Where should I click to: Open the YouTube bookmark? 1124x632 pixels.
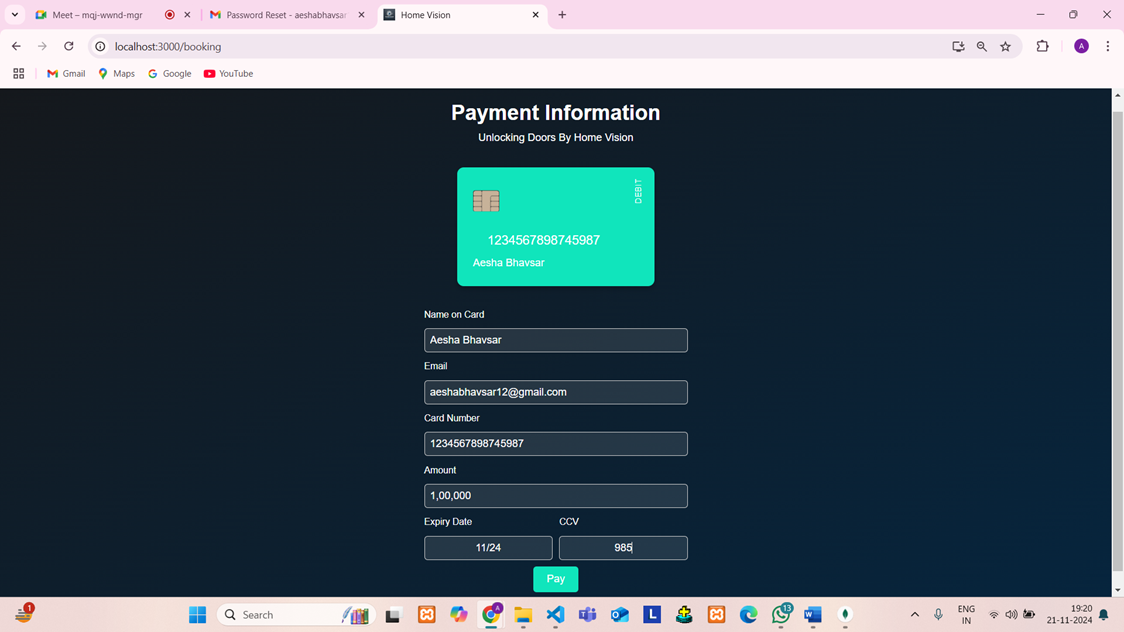tap(228, 73)
